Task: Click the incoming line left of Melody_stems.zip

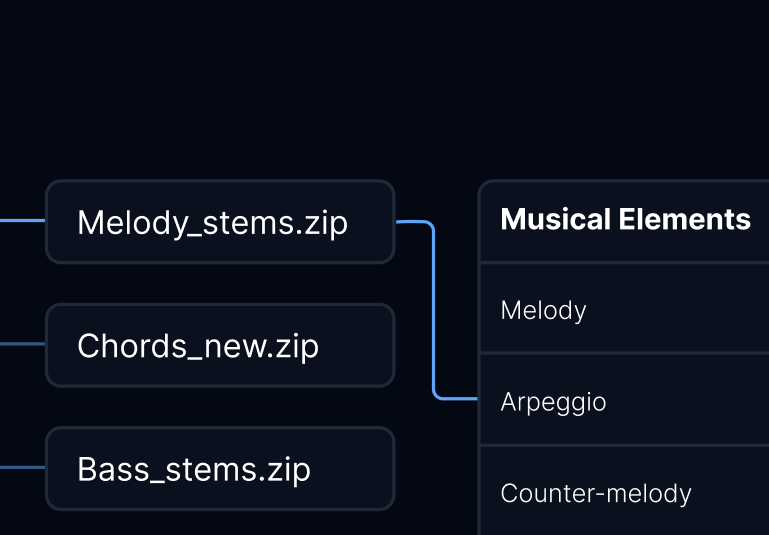Action: tap(22, 221)
